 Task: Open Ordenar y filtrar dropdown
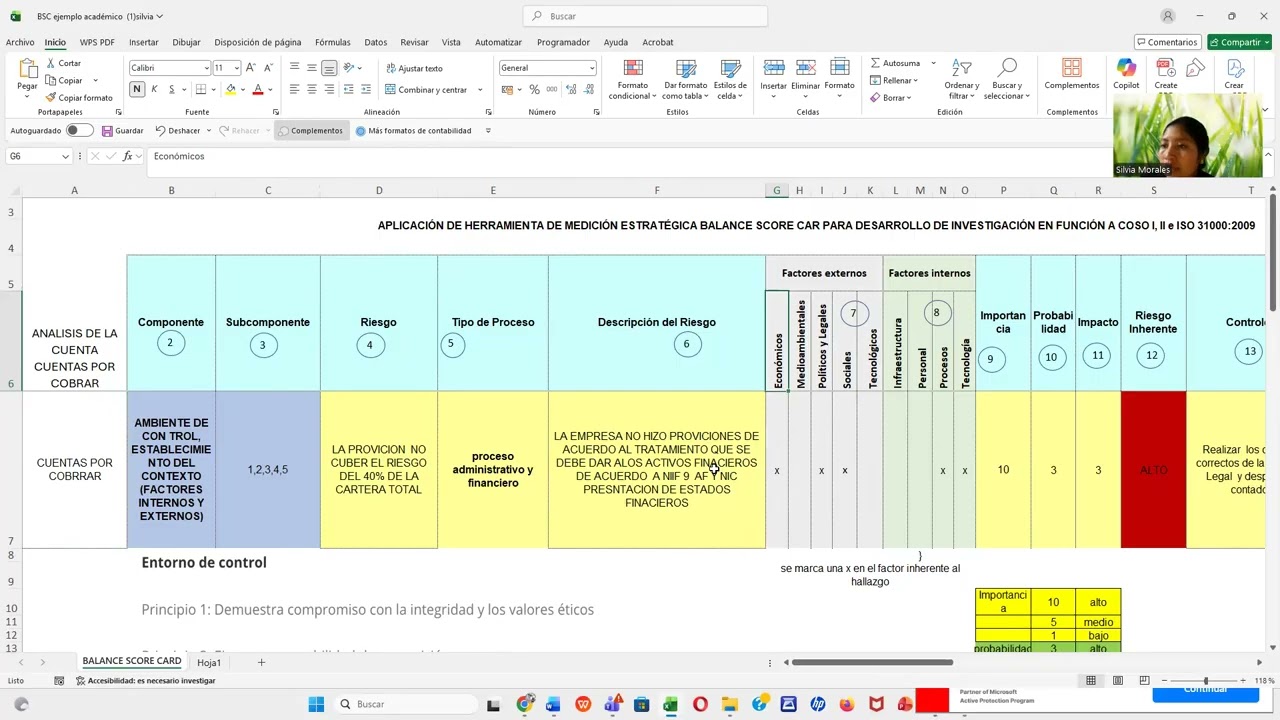point(961,79)
